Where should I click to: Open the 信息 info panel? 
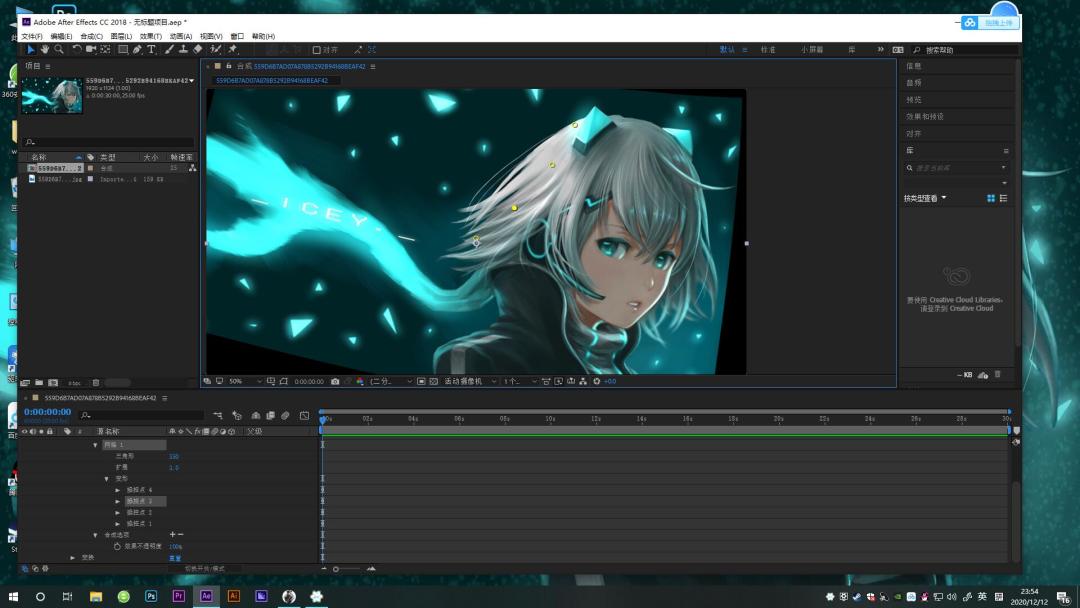(x=914, y=66)
